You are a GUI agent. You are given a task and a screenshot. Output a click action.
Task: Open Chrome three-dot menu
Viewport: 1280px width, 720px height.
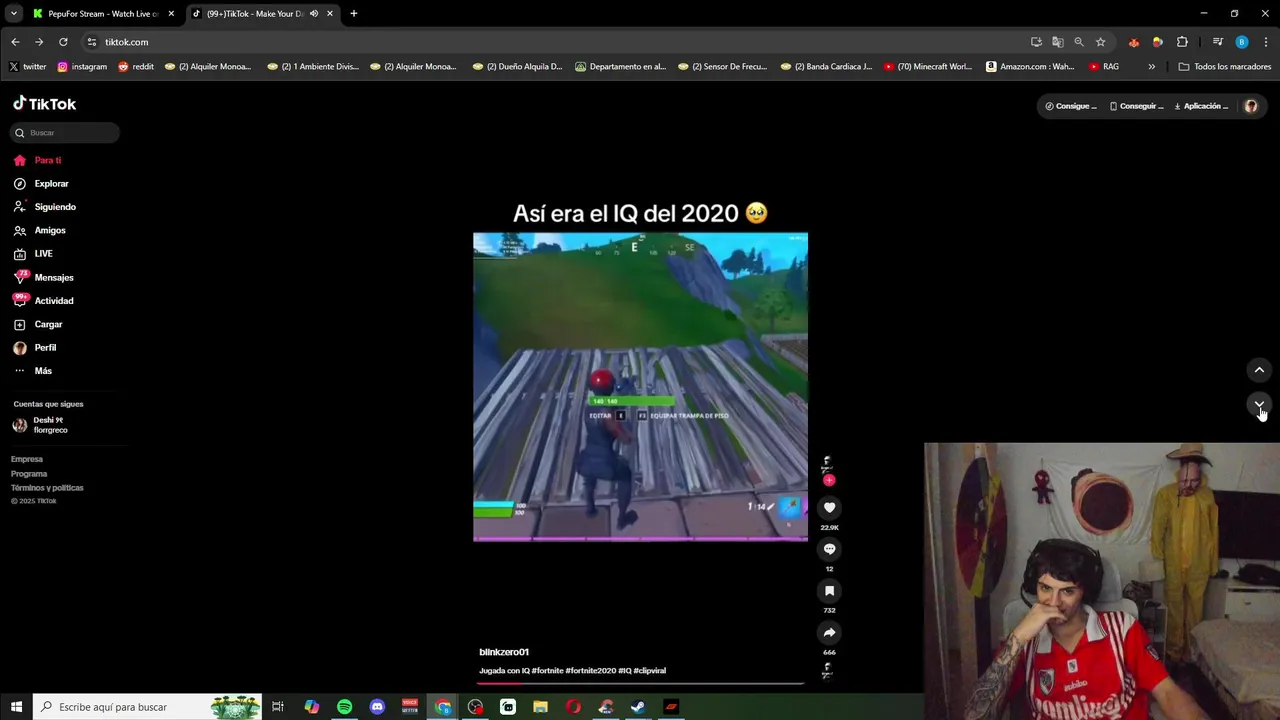[x=1266, y=42]
